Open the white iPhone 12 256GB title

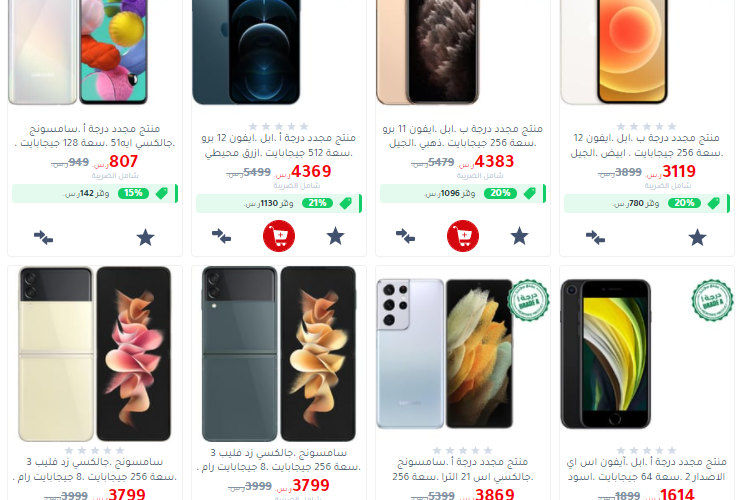(646, 145)
